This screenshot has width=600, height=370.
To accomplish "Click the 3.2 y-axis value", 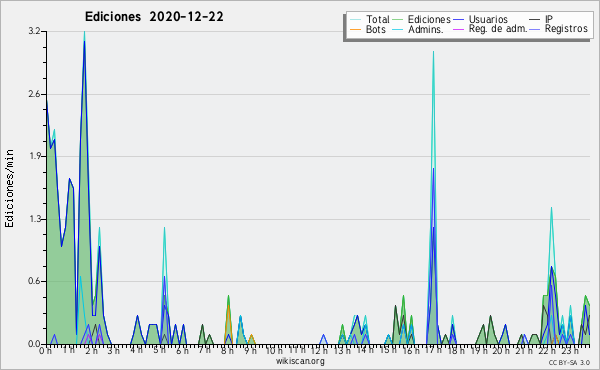I will coord(34,31).
